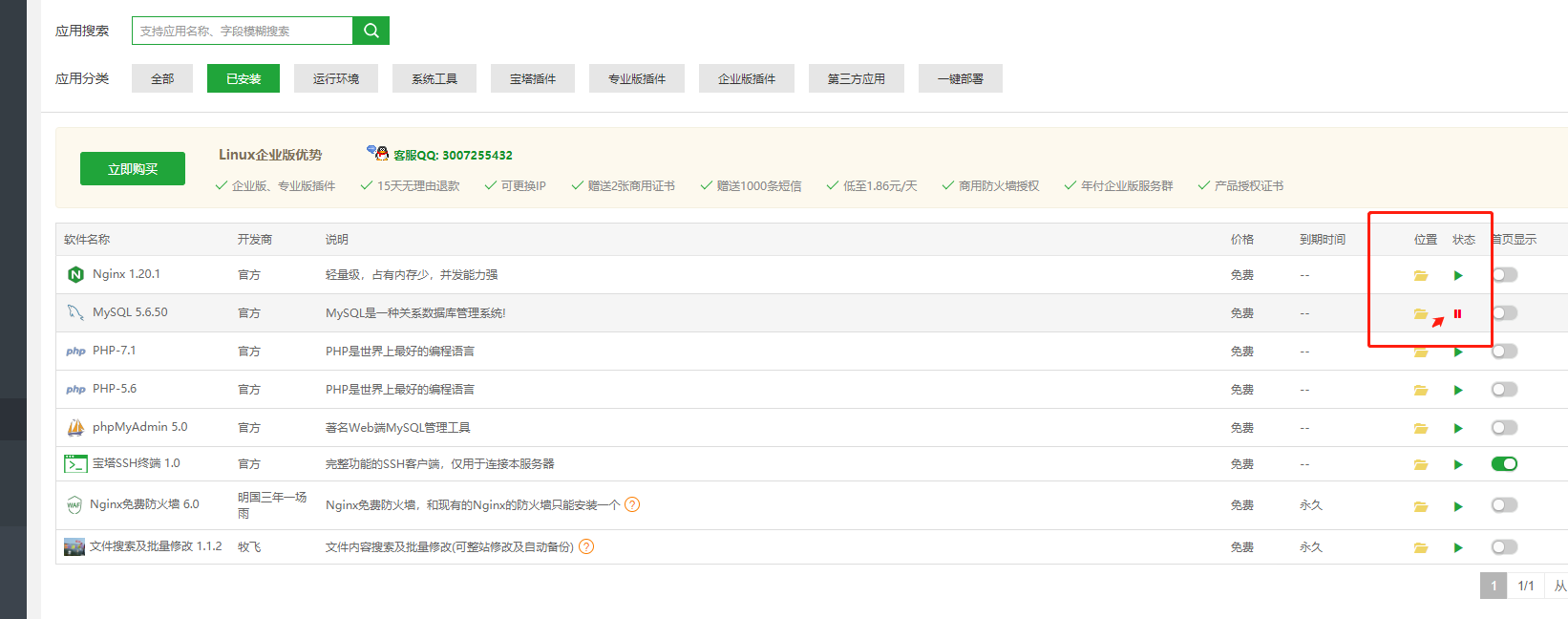
Task: Click the PHP-5.6 status play icon
Action: point(1458,390)
